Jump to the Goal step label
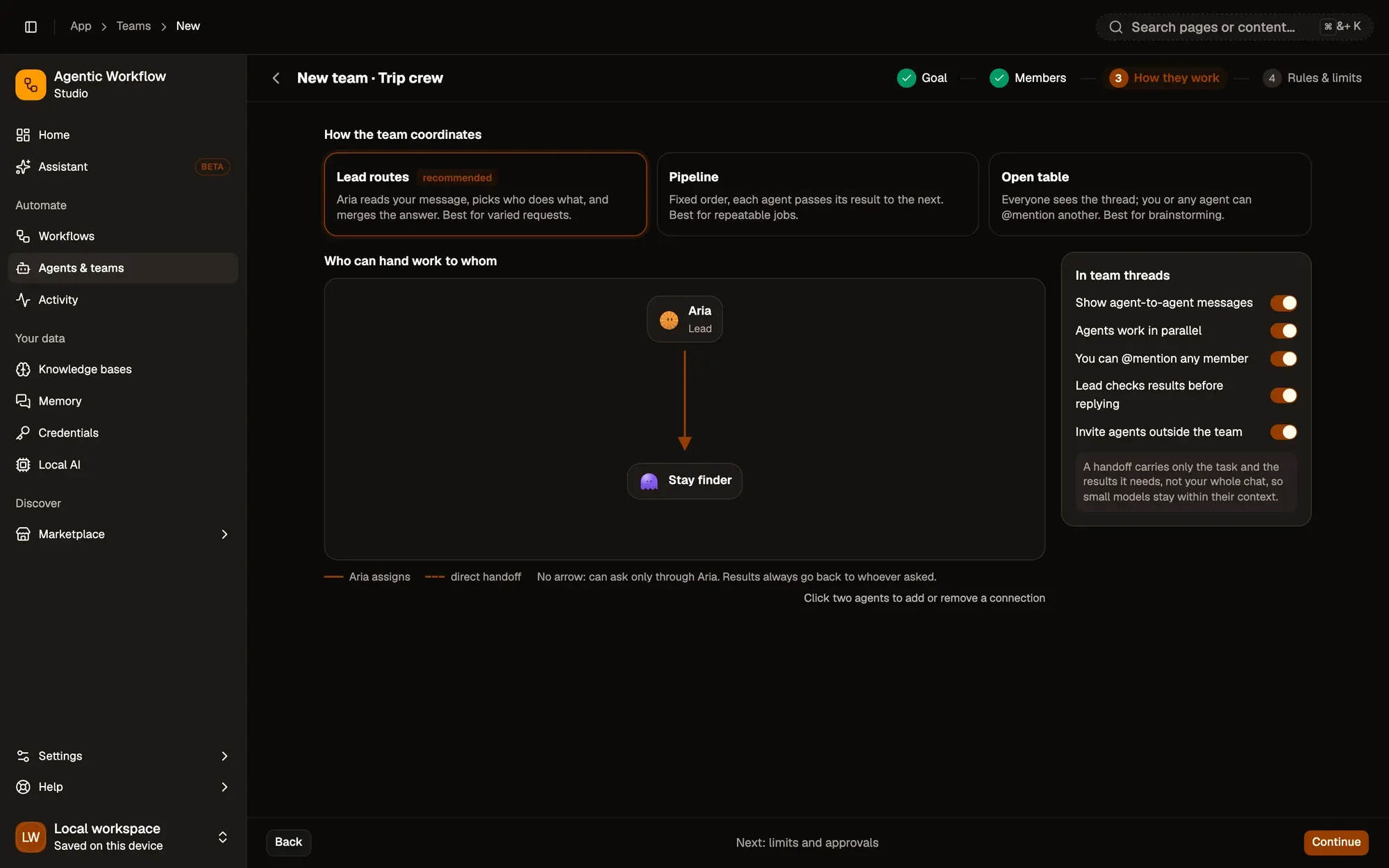 point(934,78)
